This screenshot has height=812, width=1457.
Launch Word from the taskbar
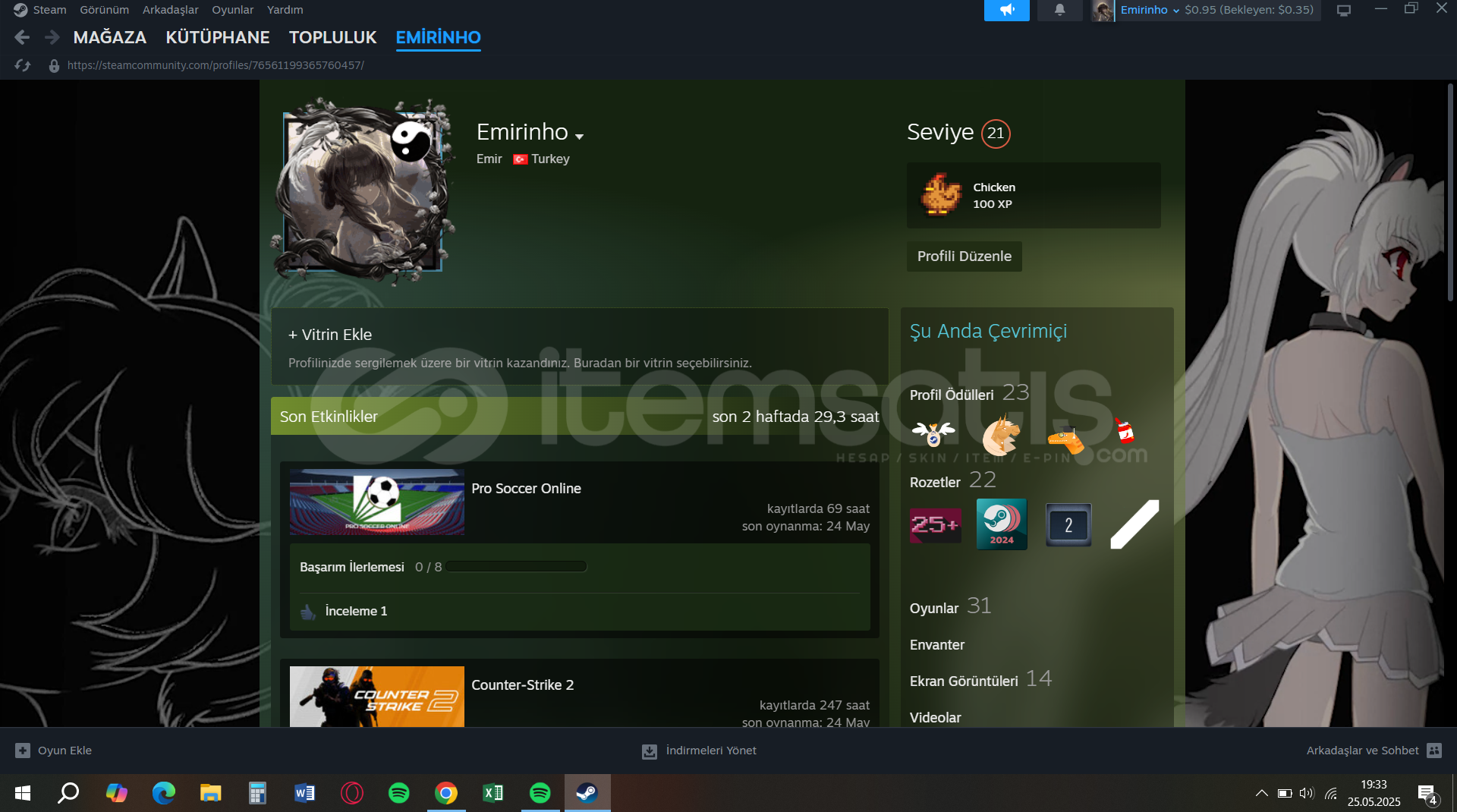click(x=305, y=793)
